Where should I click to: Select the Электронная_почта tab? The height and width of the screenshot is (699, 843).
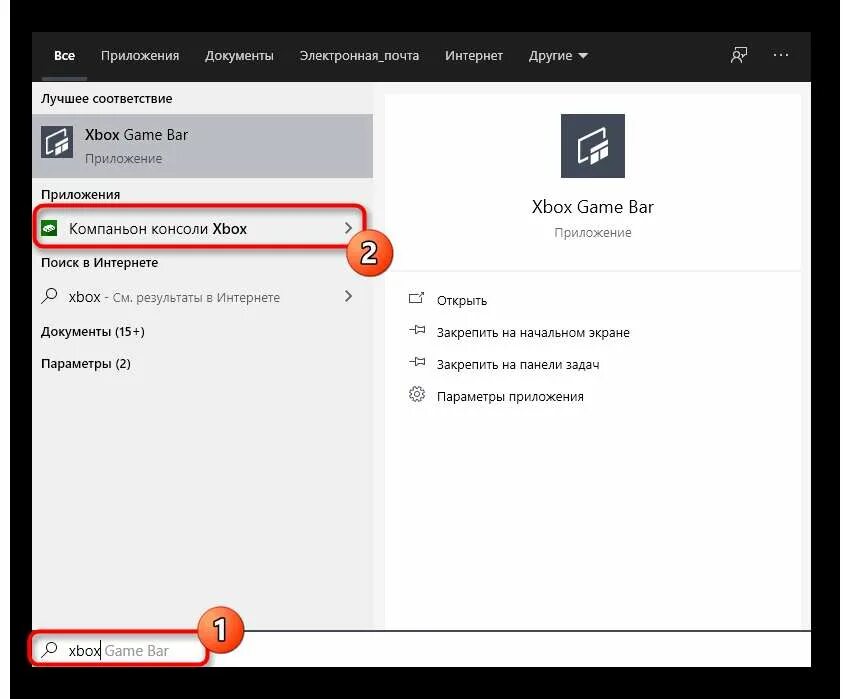click(359, 55)
